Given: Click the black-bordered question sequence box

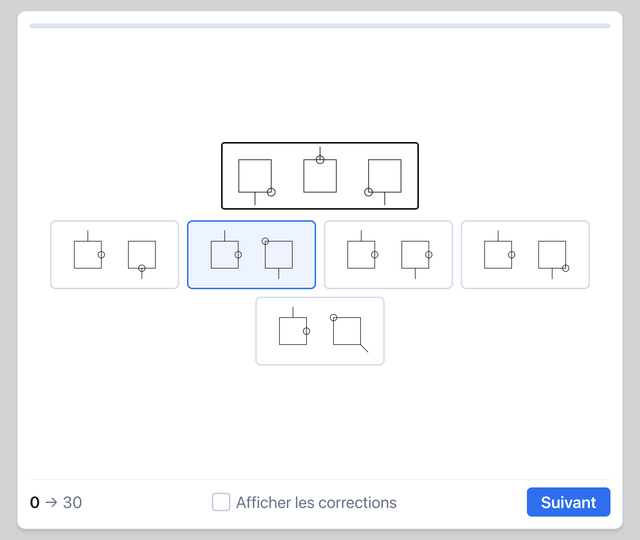Looking at the screenshot, I should [x=320, y=176].
